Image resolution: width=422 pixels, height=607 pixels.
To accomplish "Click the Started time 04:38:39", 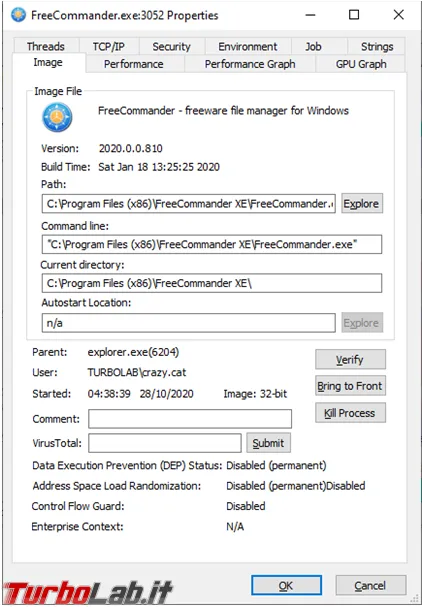I will coord(109,394).
